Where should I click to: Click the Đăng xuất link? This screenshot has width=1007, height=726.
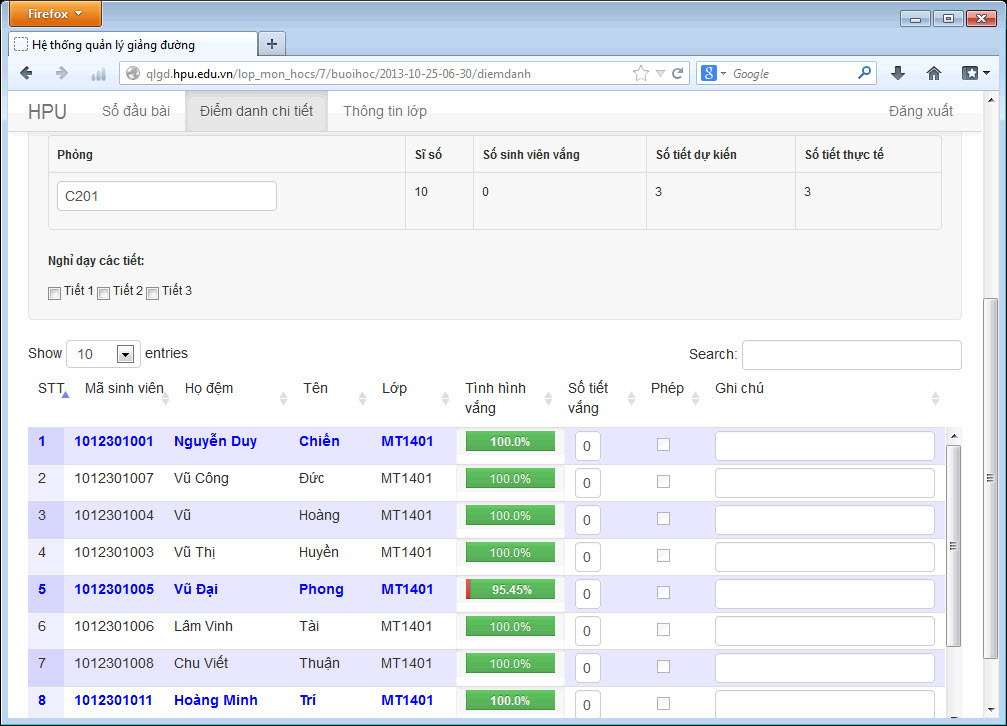click(920, 111)
